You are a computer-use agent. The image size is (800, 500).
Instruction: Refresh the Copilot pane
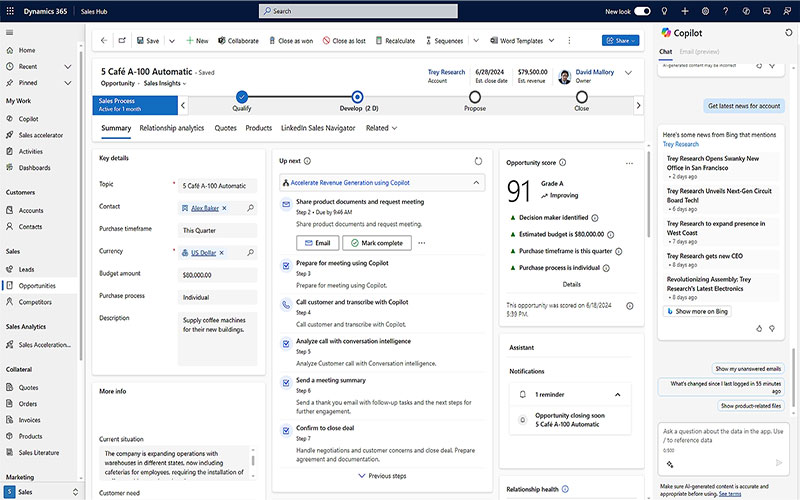pyautogui.click(x=788, y=33)
